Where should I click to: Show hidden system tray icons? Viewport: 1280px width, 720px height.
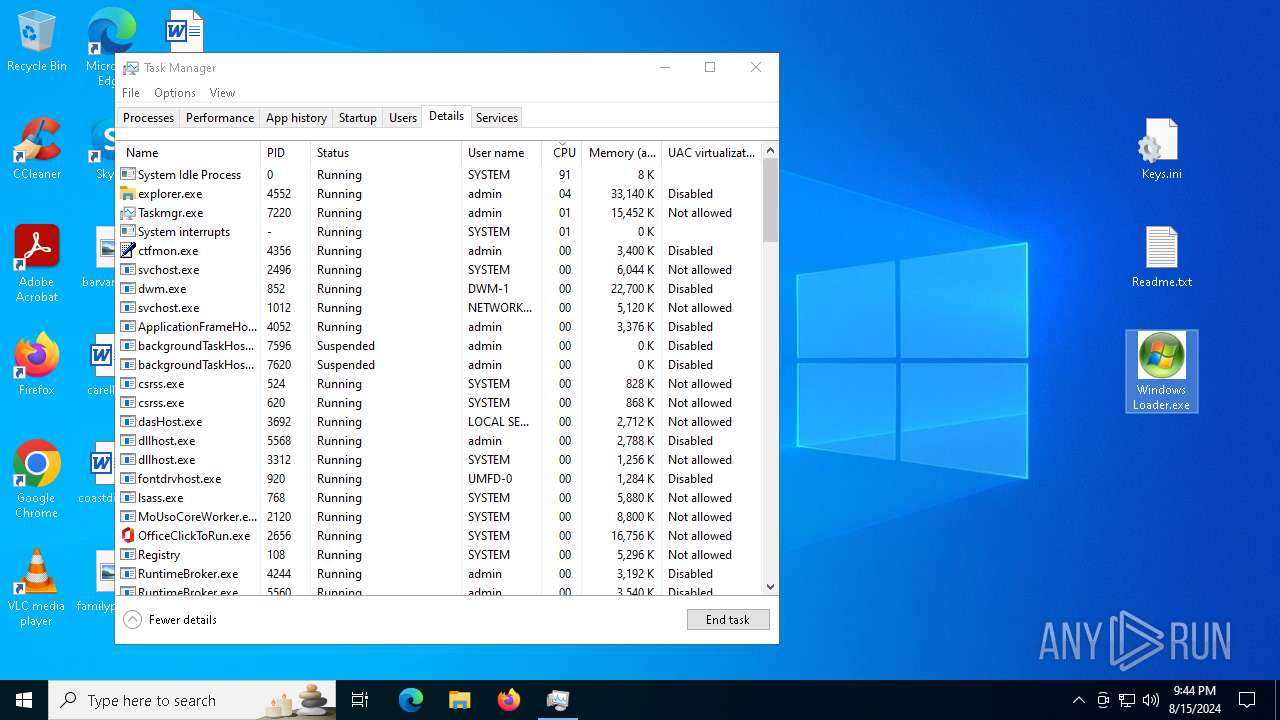pyautogui.click(x=1078, y=700)
